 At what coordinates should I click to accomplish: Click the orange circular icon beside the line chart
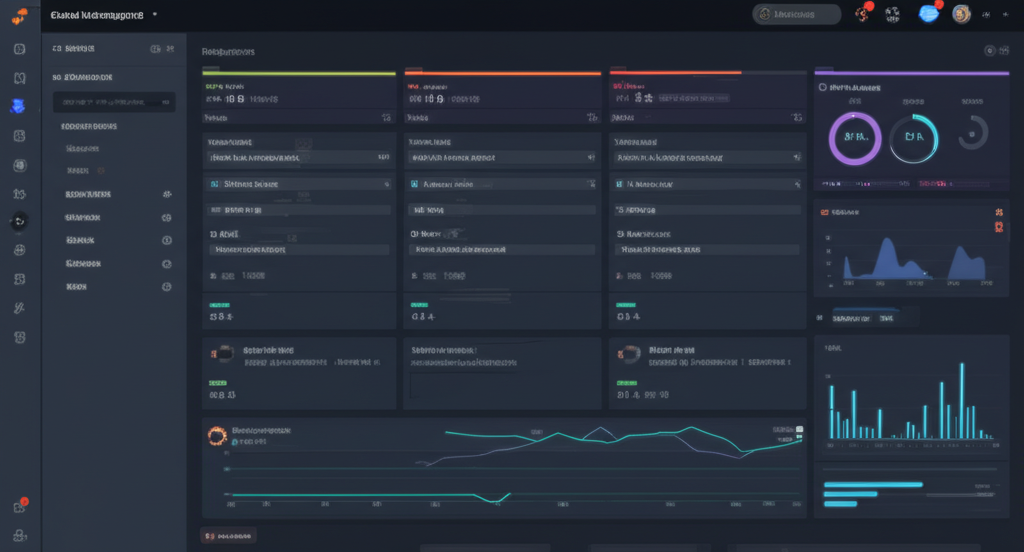coord(214,434)
